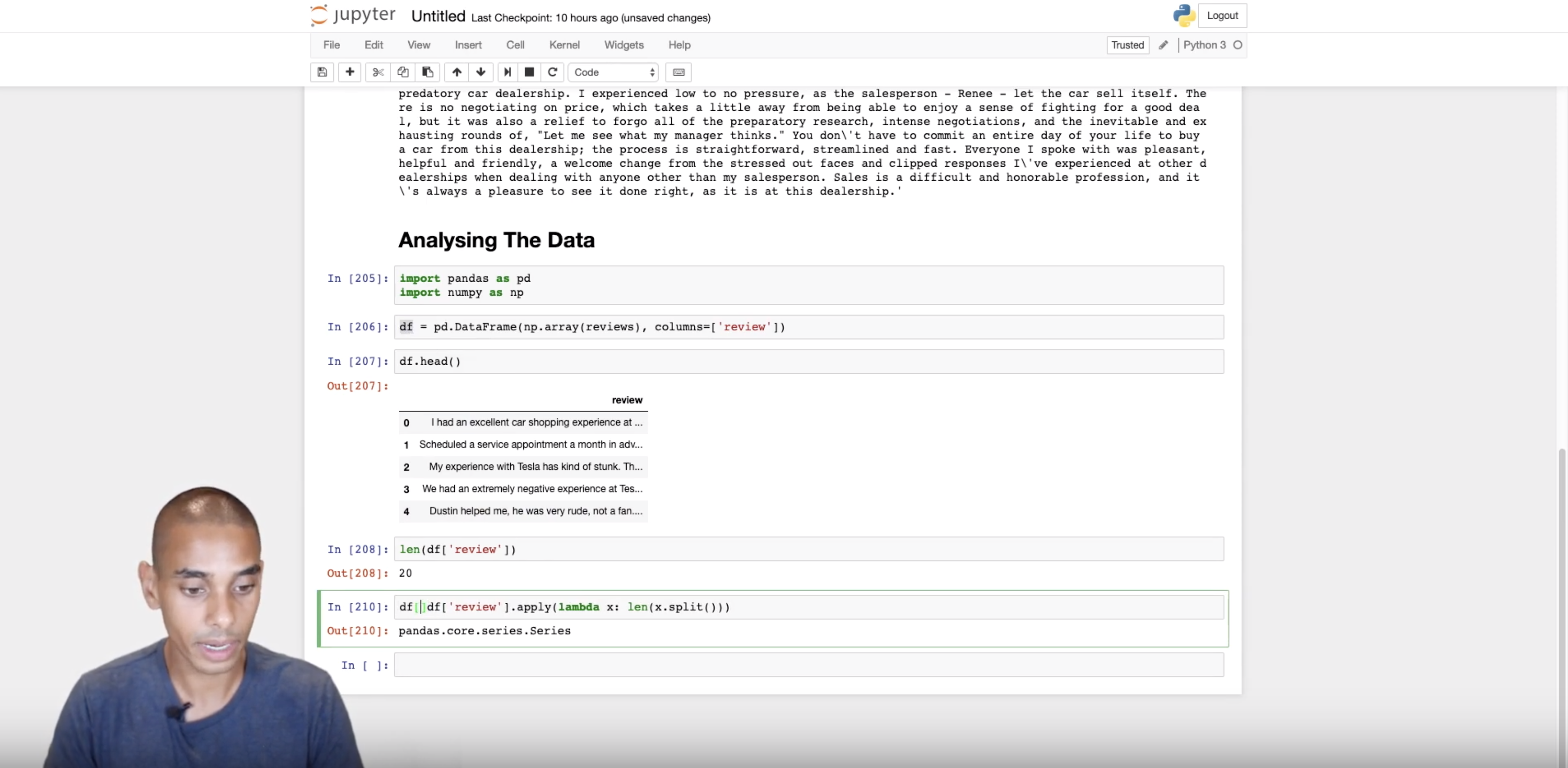Screen dimensions: 1568x768
Task: Open the File menu
Action: 332,45
